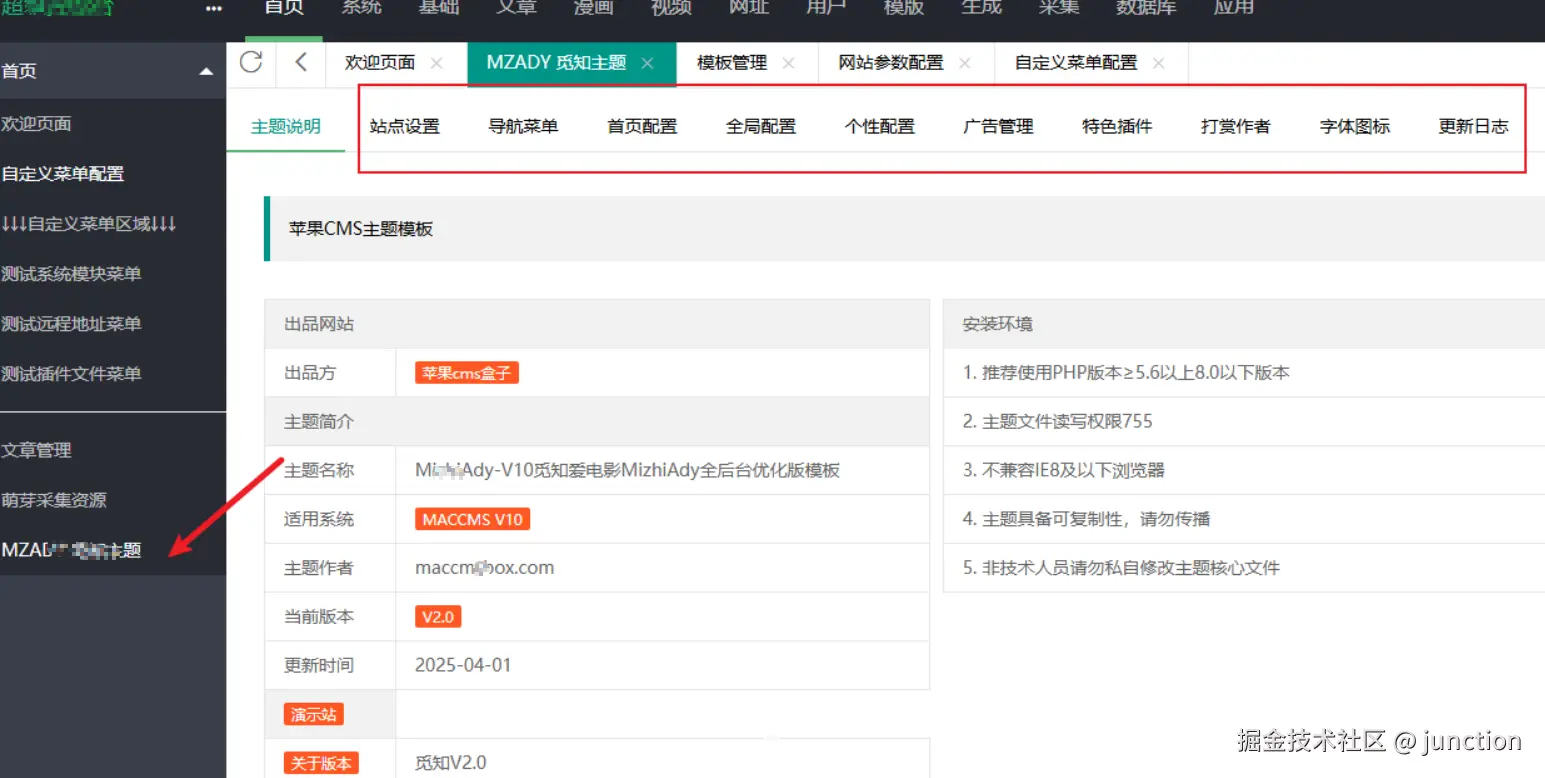
Task: Open the 系统 top menu
Action: coord(362,7)
